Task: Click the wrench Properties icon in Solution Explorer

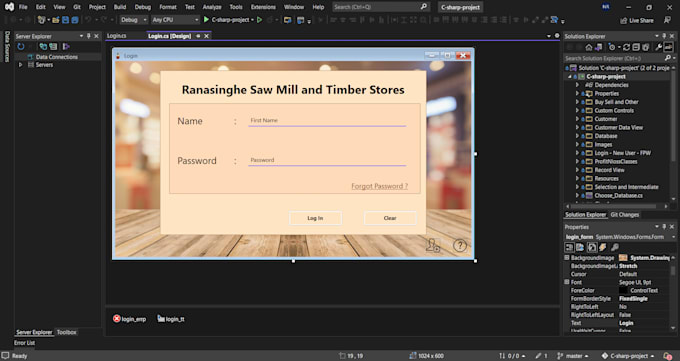Action: coord(658,47)
